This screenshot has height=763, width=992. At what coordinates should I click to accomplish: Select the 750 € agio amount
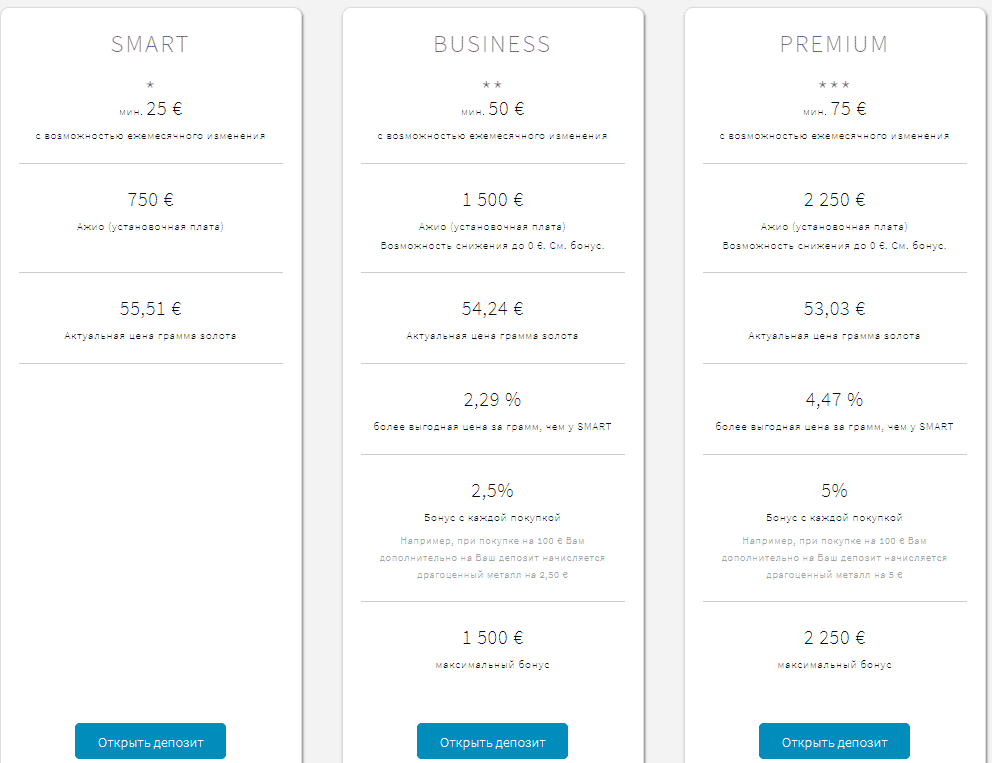[150, 200]
